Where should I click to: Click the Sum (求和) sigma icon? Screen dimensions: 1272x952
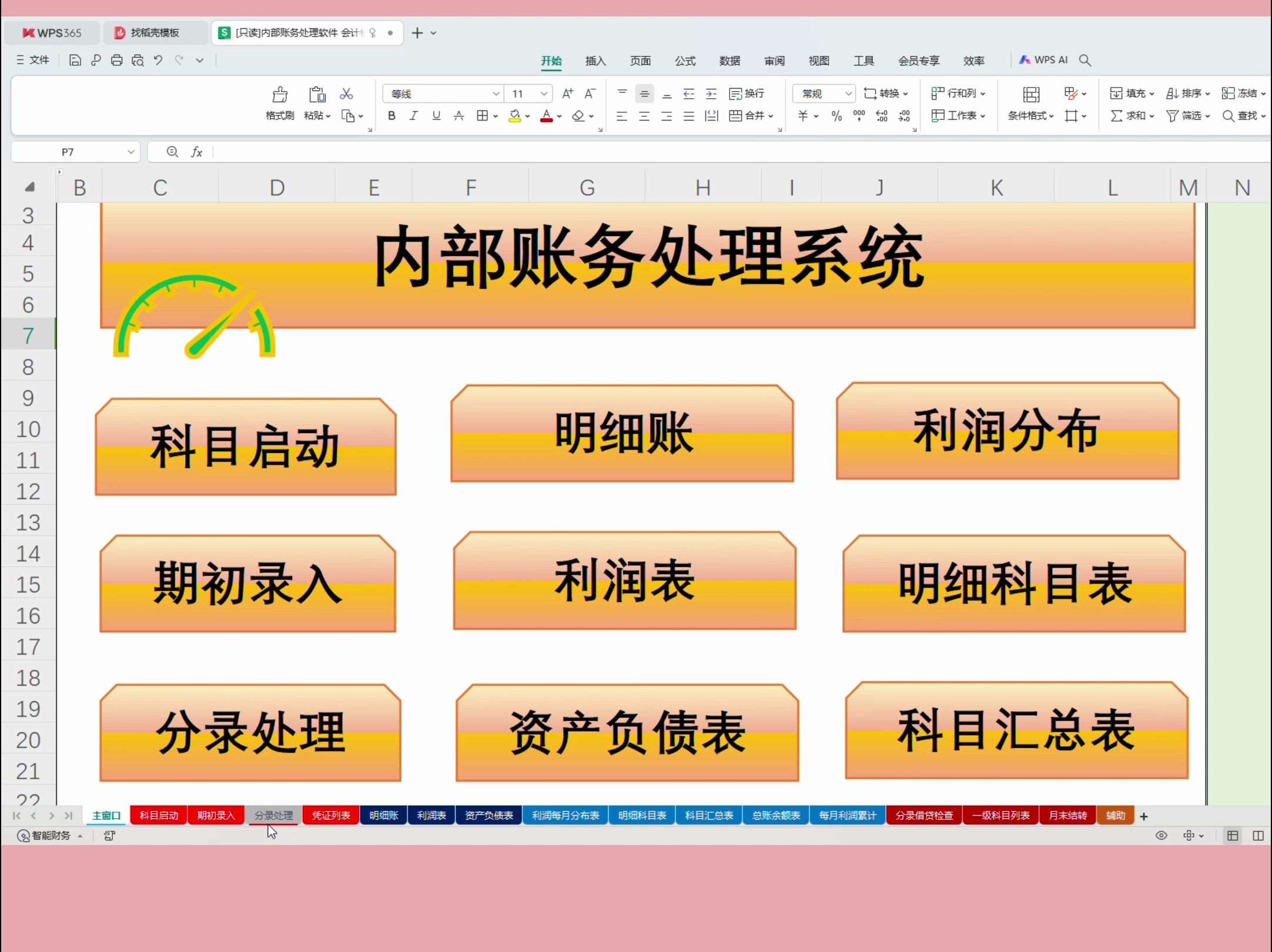tap(1116, 116)
